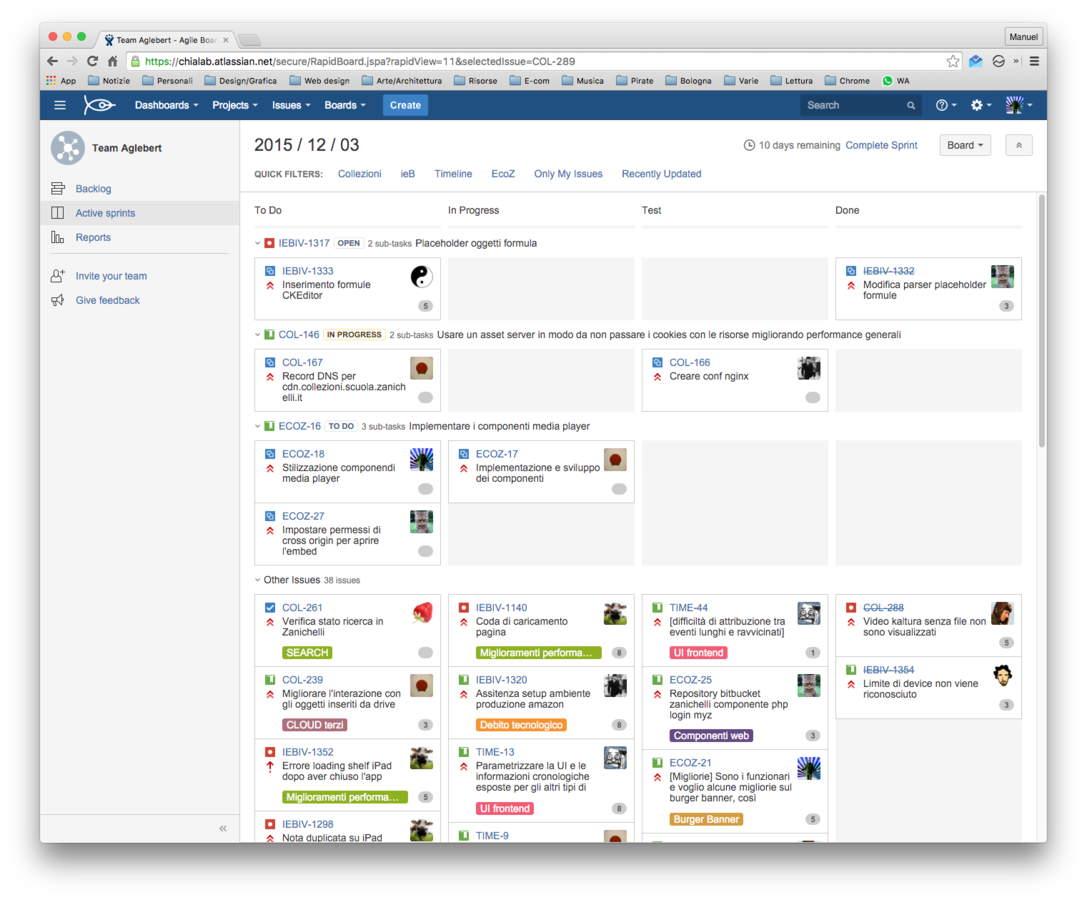Click the board vertical scrollbar
Screen dimensions: 1087x900
click(1041, 320)
